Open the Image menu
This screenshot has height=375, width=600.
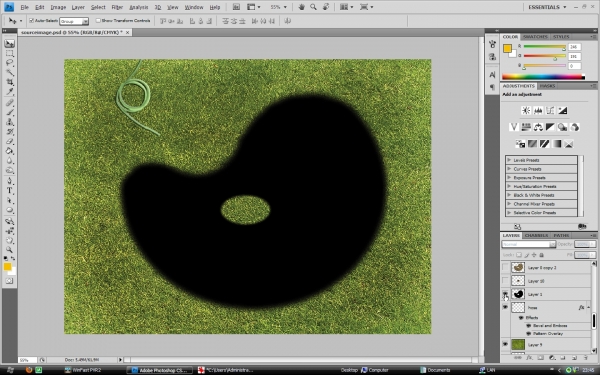pos(58,7)
